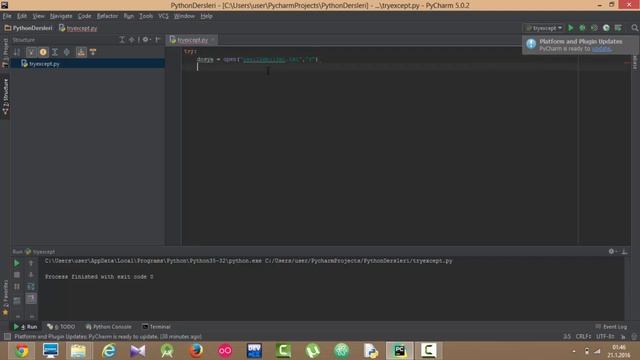Click the Run panel icon below pause
640x360 pixels.
point(17,301)
